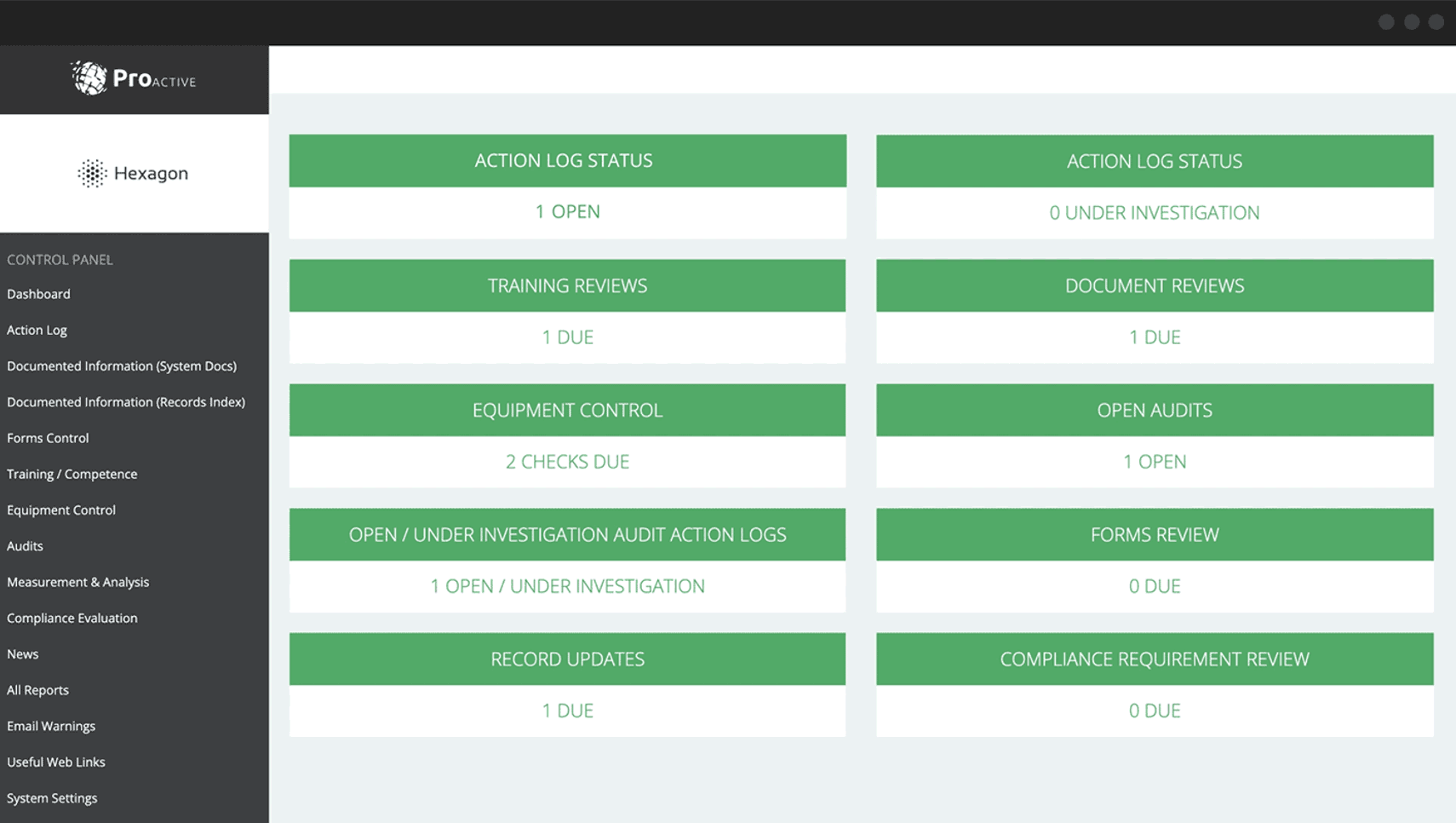
Task: Open the Dashboard menu item
Action: (x=38, y=294)
